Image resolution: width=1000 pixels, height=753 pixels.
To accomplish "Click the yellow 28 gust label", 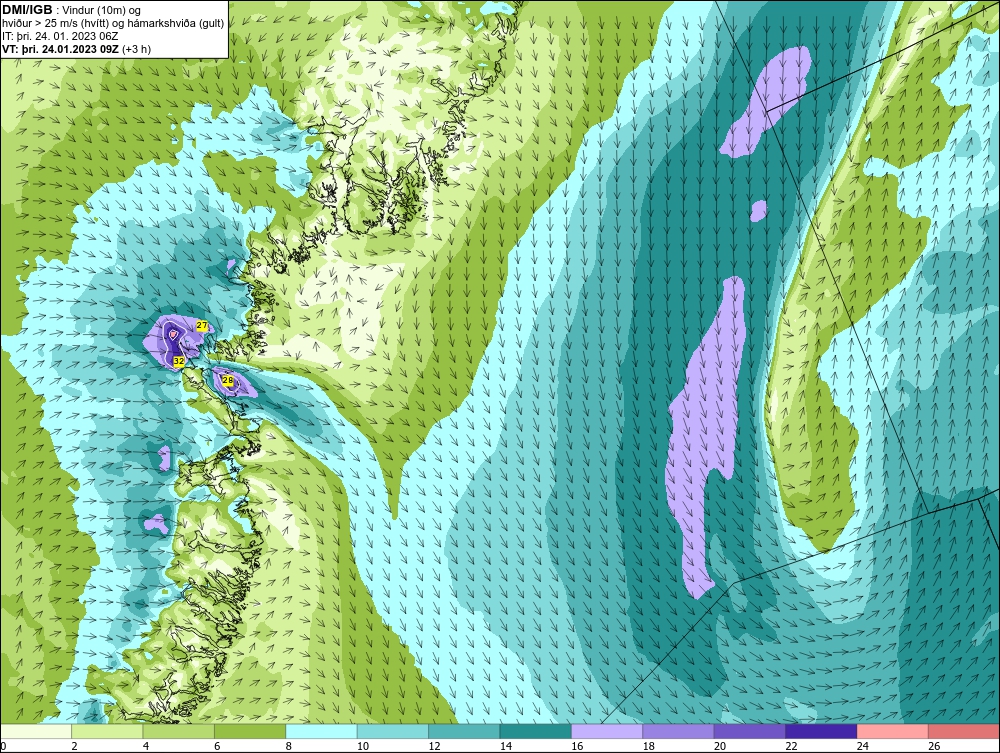I will click(x=227, y=381).
